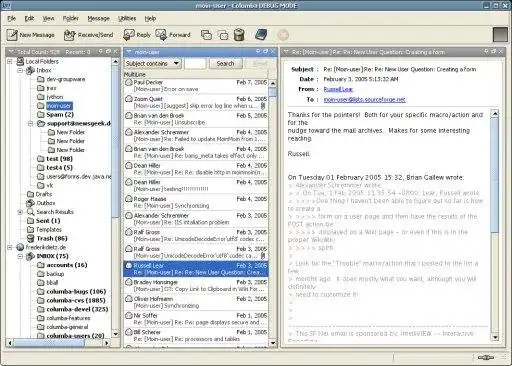The width and height of the screenshot is (512, 366).
Task: Collapse the frederikdietz.de account node
Action: pos(10,247)
